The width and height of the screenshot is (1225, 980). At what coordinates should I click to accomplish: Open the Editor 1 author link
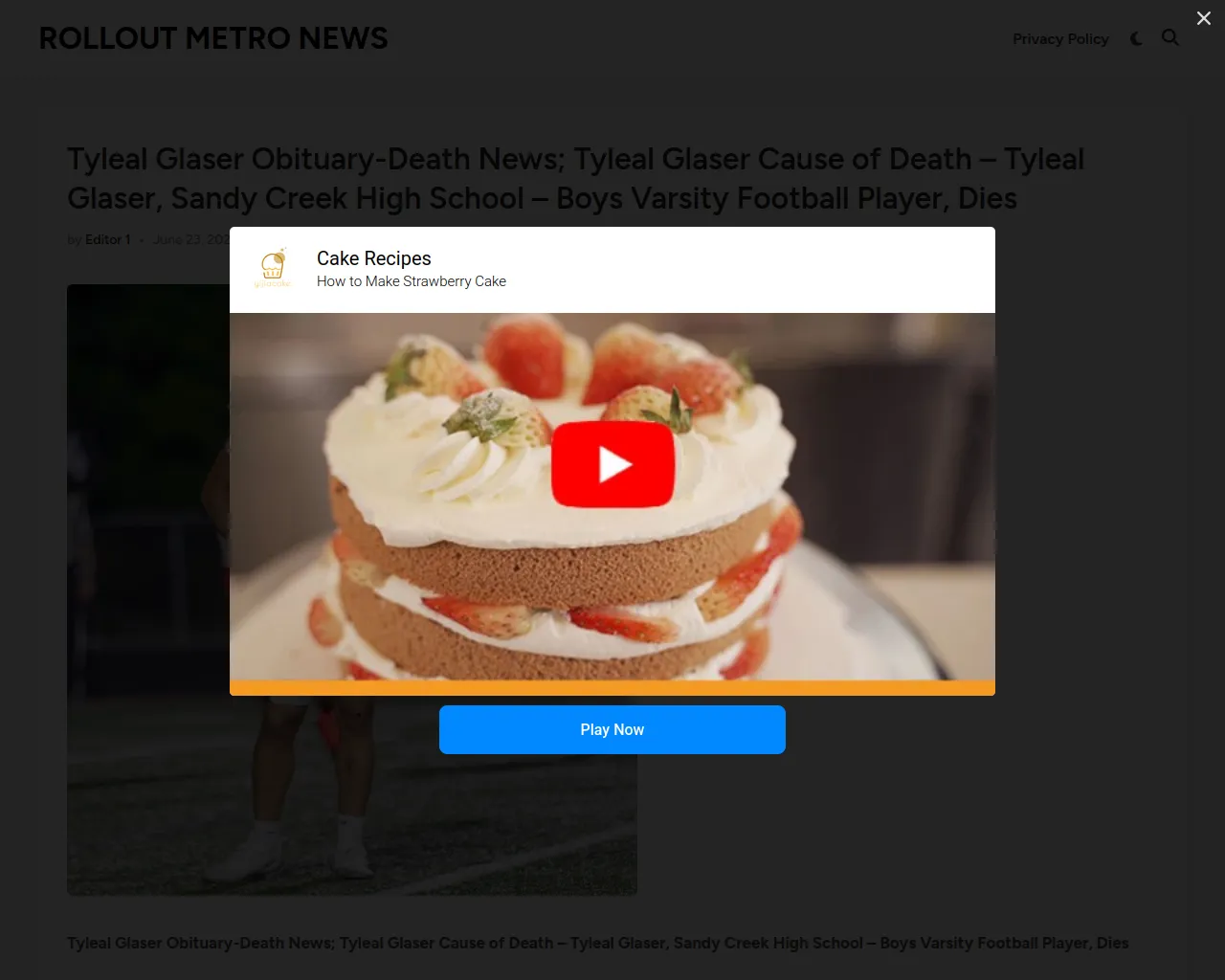107,239
